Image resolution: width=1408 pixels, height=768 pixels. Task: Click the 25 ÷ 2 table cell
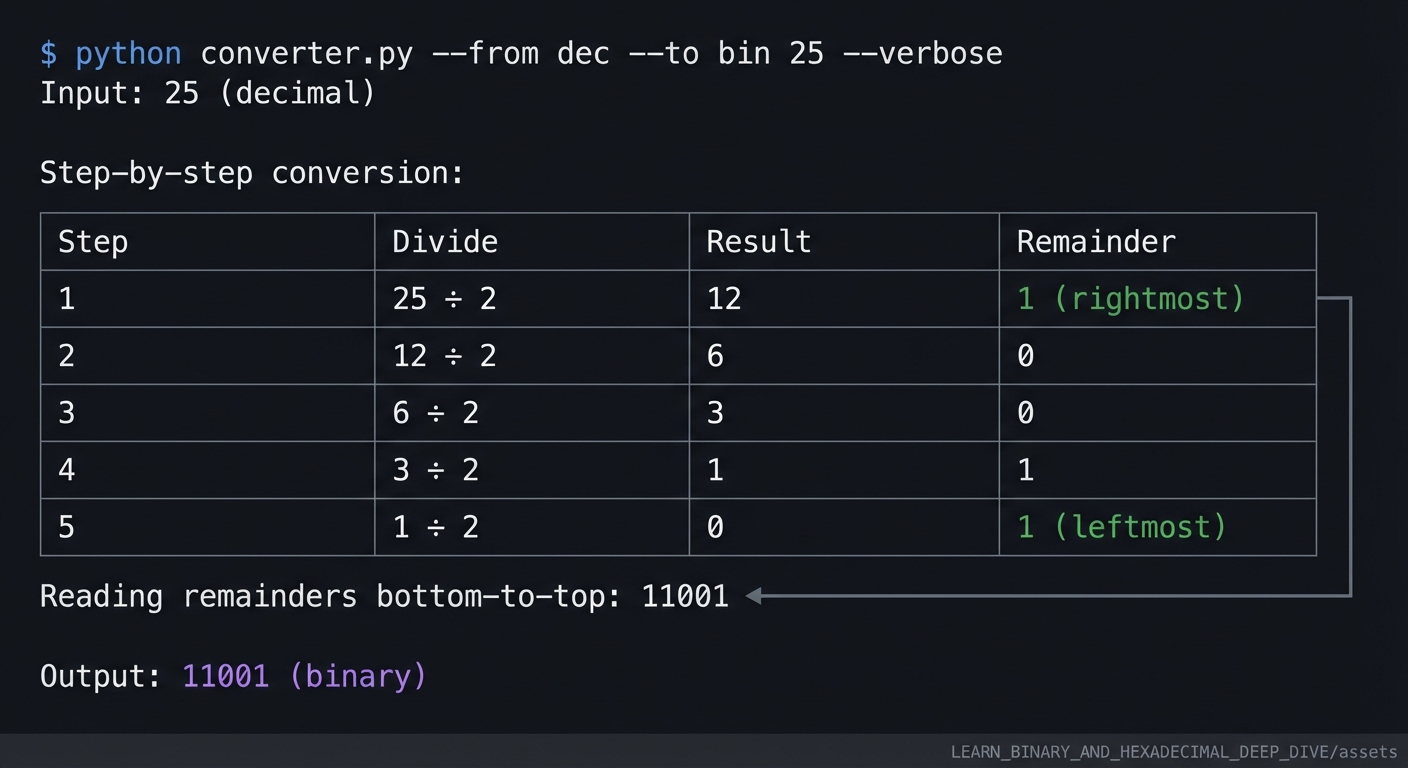(x=445, y=299)
